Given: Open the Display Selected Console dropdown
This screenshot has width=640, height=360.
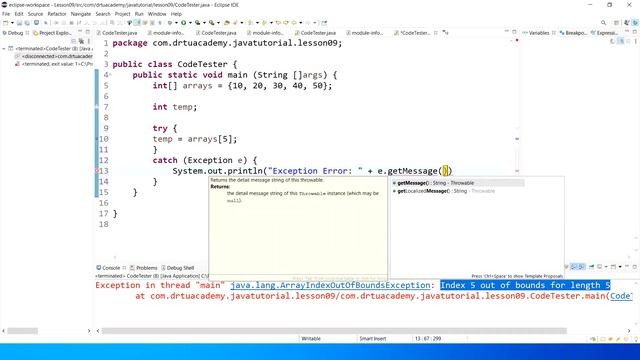Looking at the screenshot, I should [x=606, y=267].
